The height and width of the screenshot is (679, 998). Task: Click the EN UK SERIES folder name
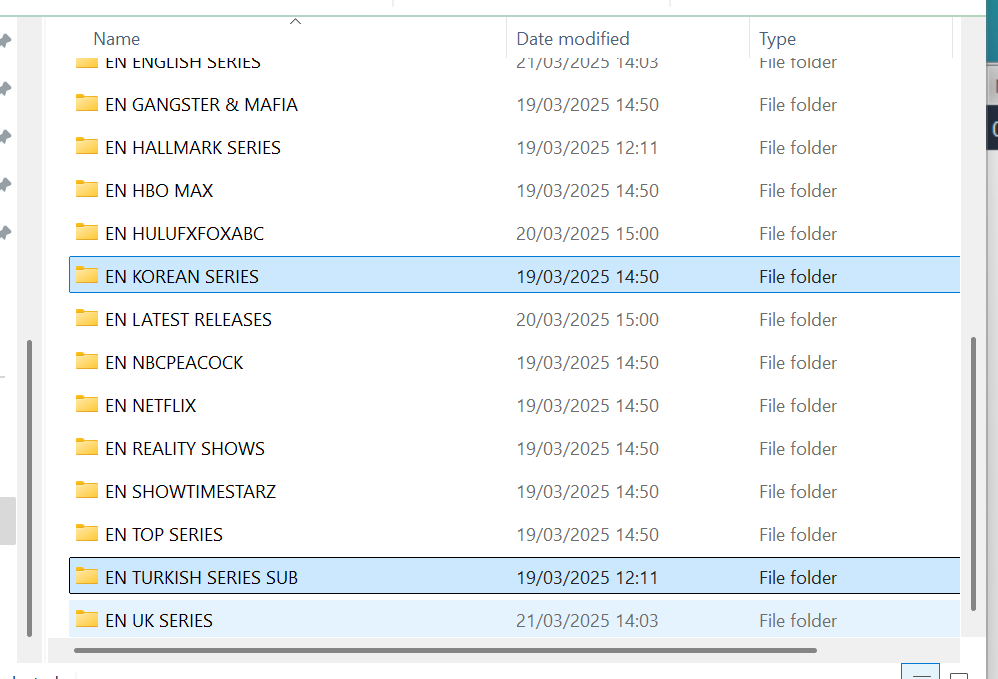click(x=159, y=620)
